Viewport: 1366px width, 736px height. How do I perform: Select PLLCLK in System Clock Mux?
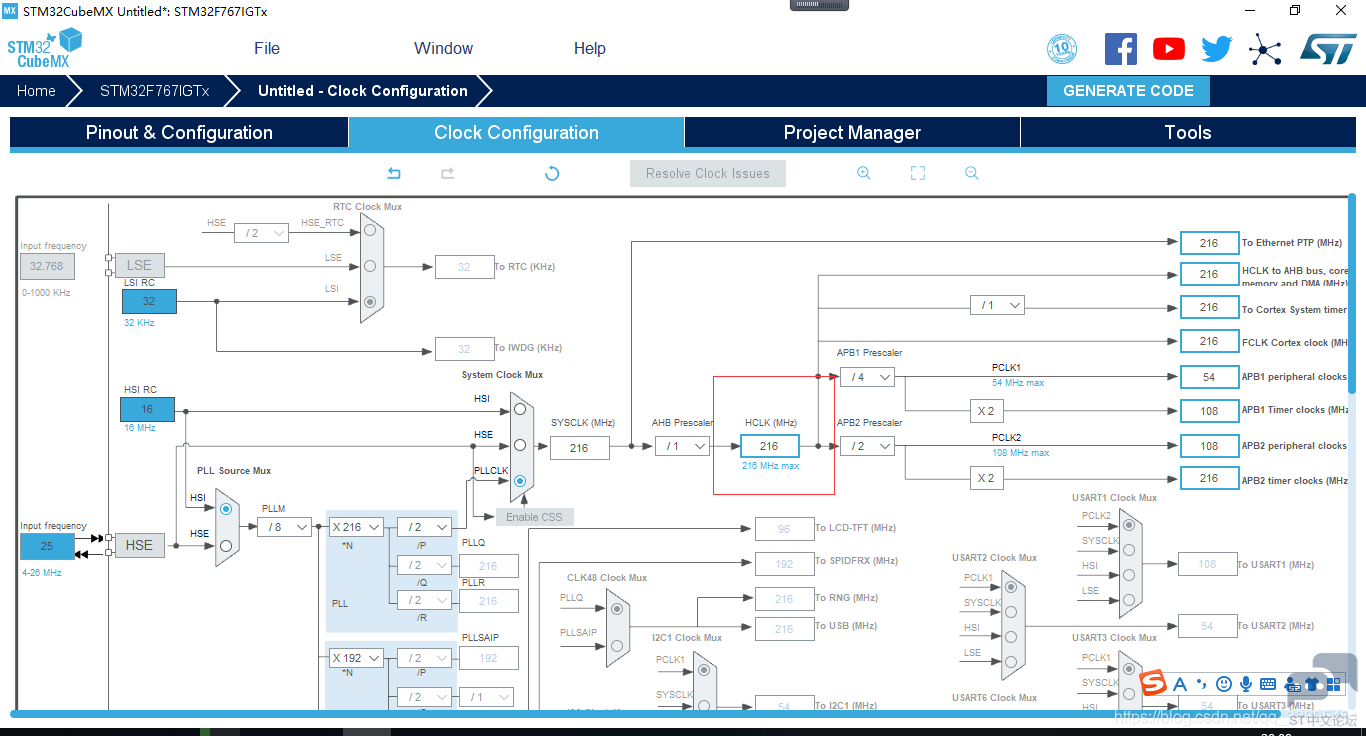tap(519, 481)
